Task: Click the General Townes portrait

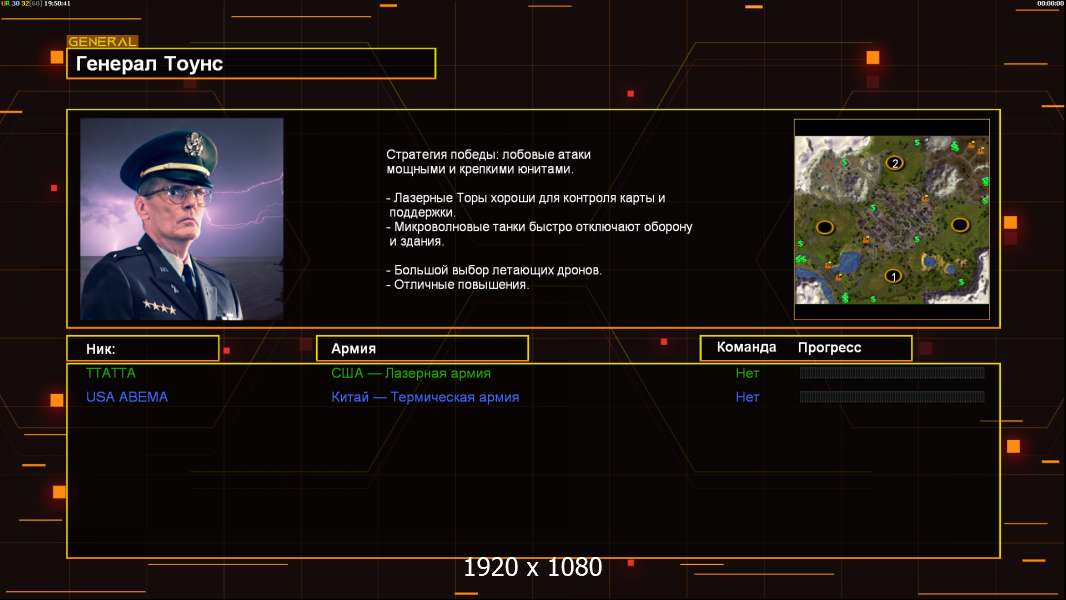Action: click(181, 219)
